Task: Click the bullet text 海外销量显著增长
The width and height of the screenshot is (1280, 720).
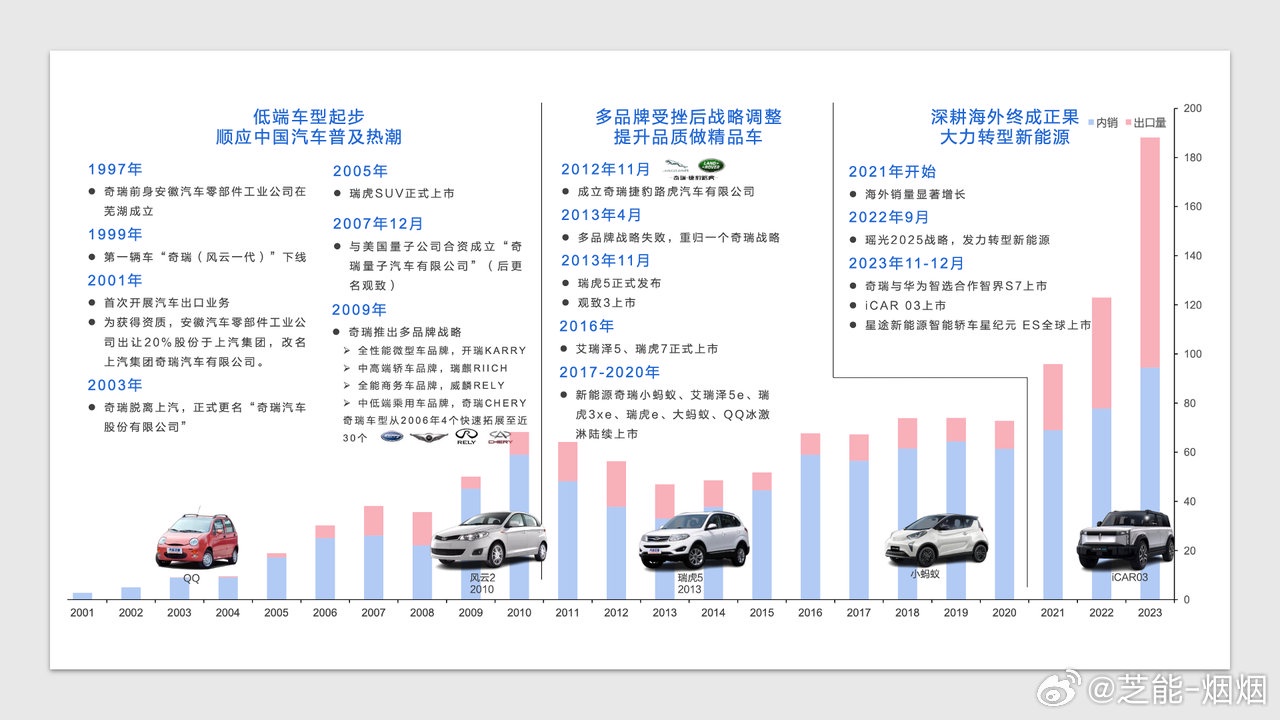Action: tap(916, 194)
